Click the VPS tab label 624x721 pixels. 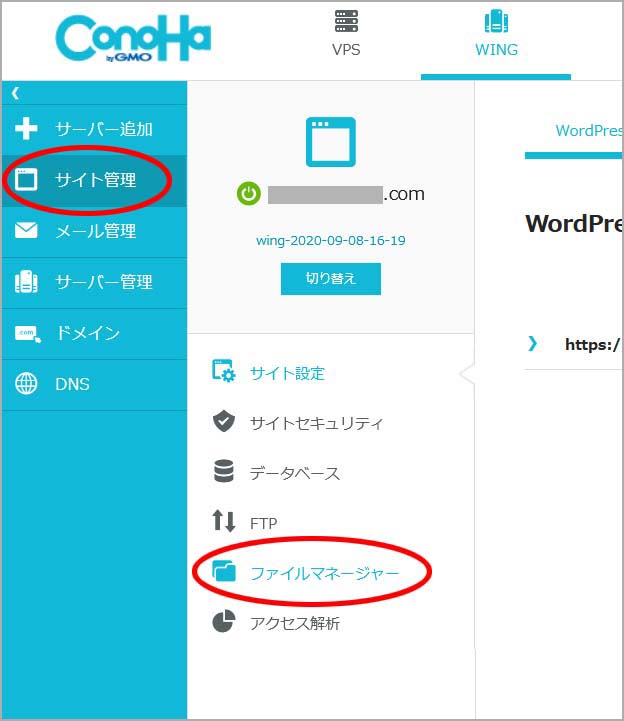[x=346, y=50]
